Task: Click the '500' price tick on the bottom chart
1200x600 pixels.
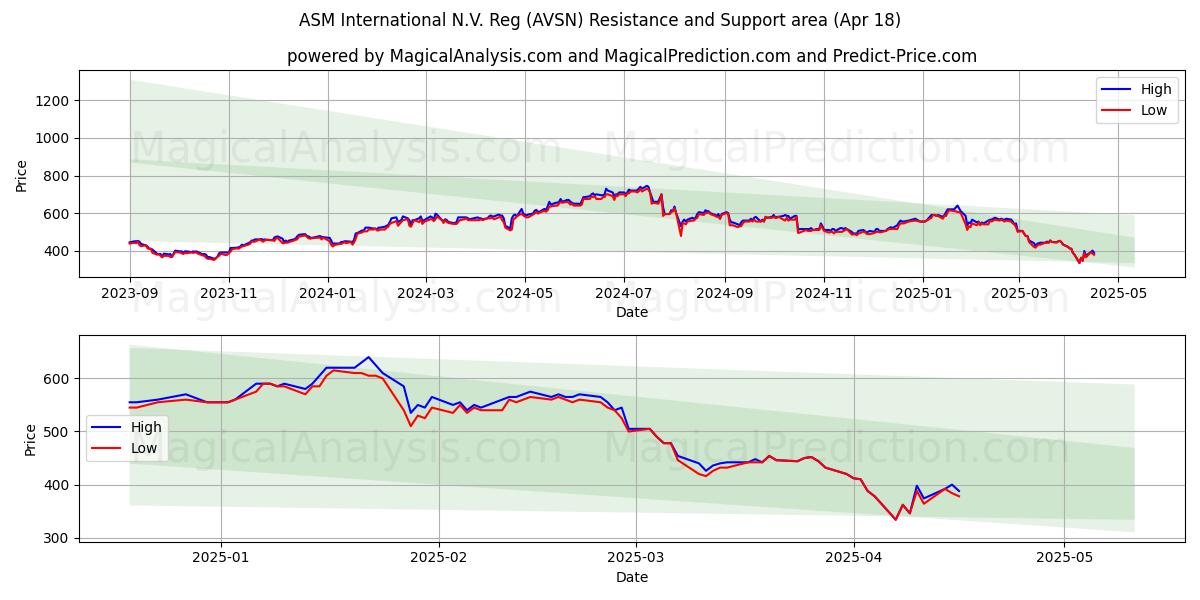Action: 58,432
